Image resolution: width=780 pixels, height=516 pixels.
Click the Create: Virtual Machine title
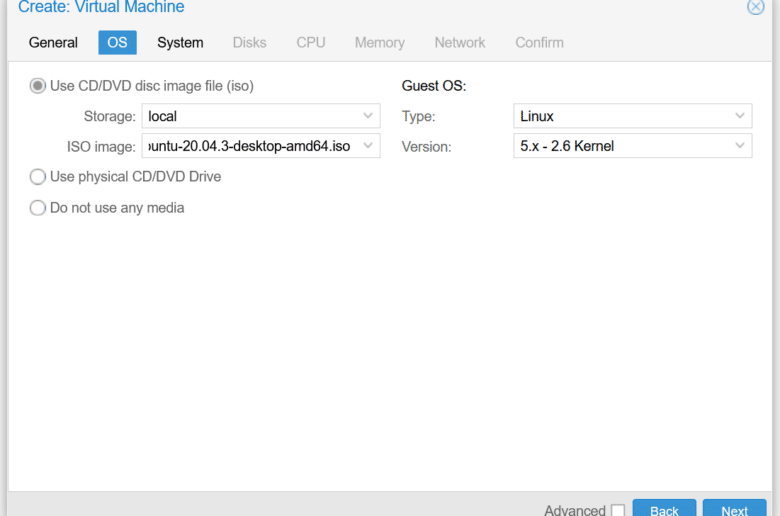101,7
